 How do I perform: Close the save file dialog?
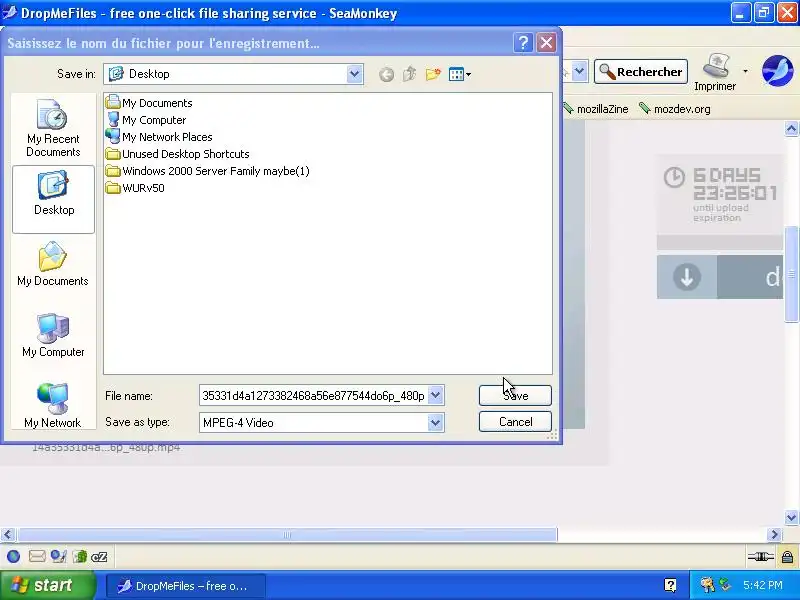tap(546, 43)
